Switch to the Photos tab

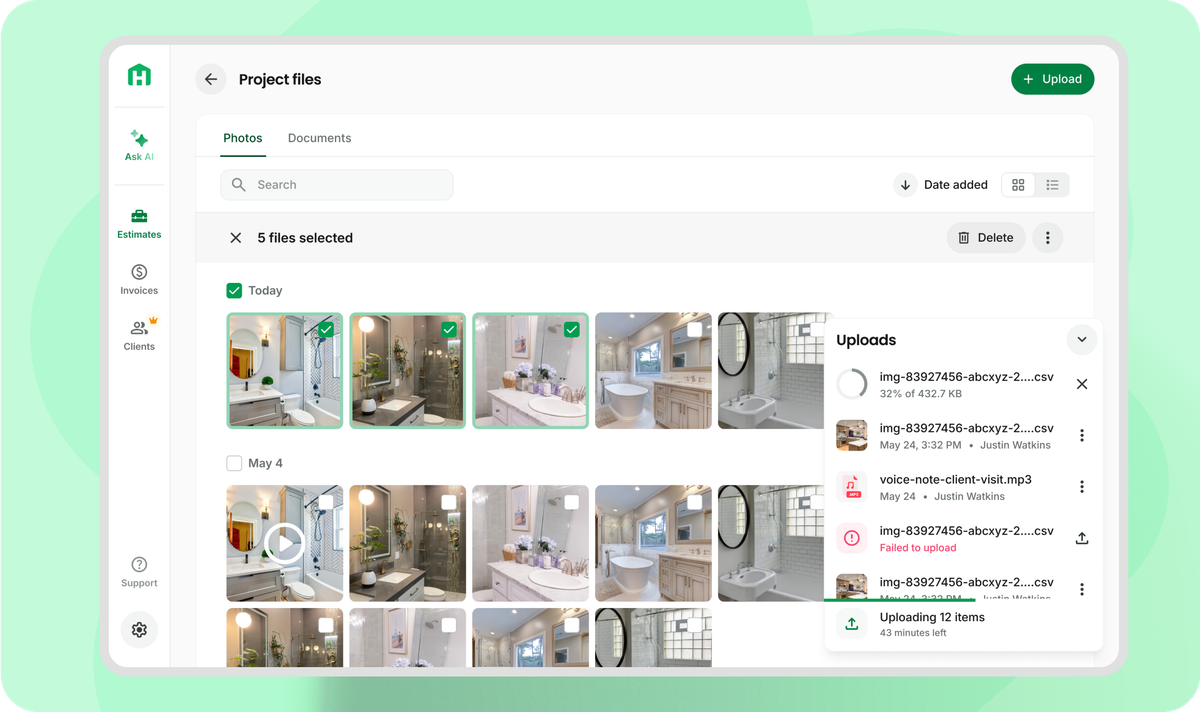pyautogui.click(x=243, y=138)
